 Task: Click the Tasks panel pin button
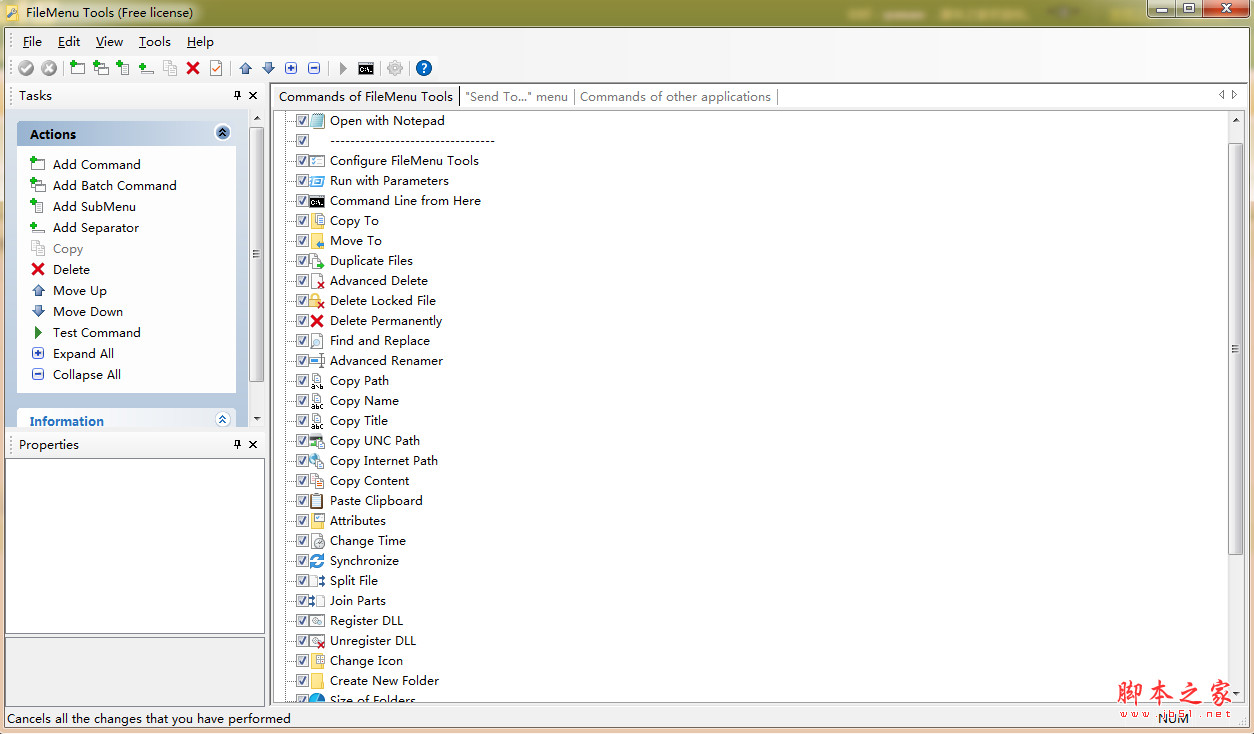point(237,96)
